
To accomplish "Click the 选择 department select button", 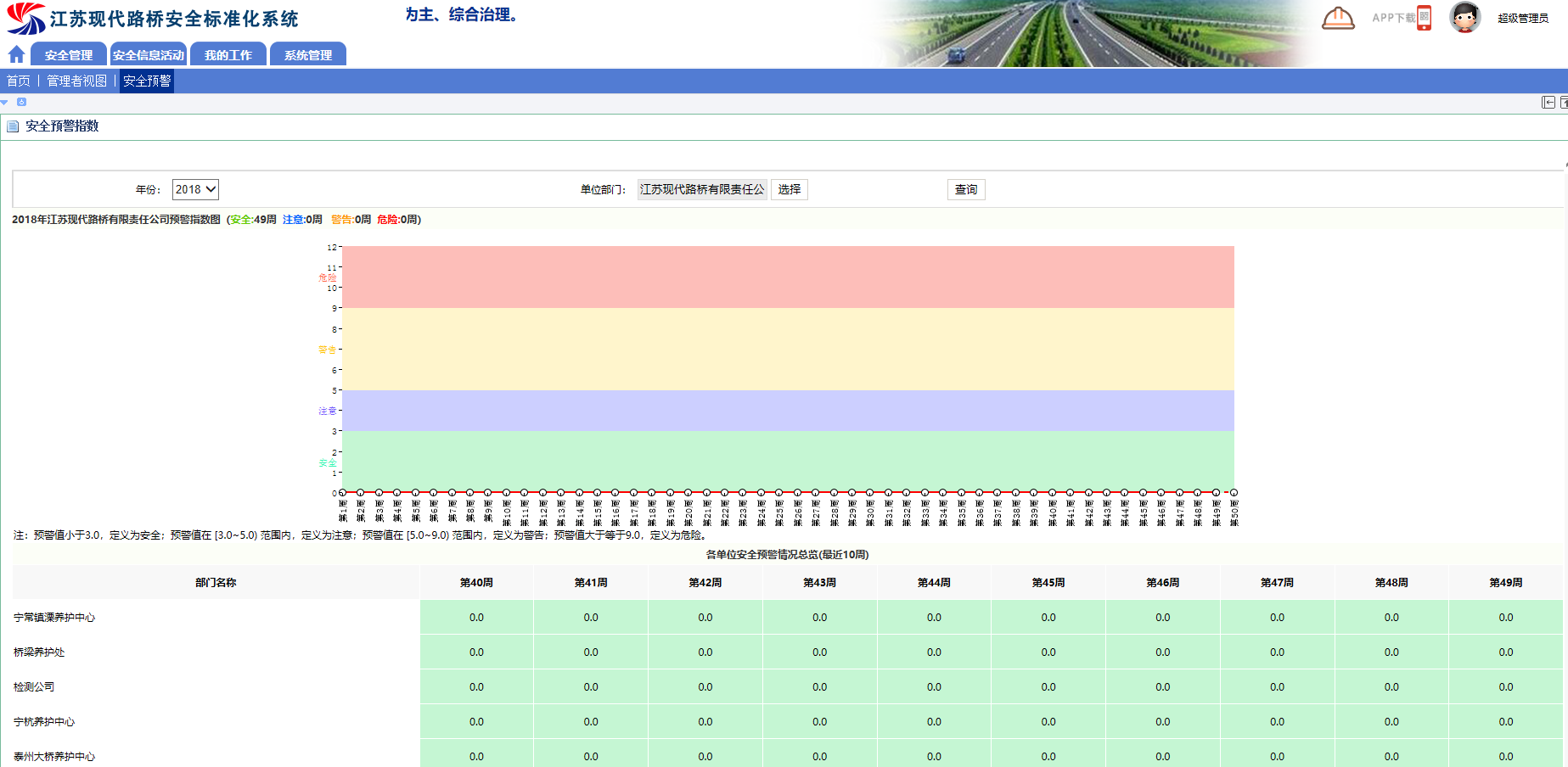I will pos(789,190).
